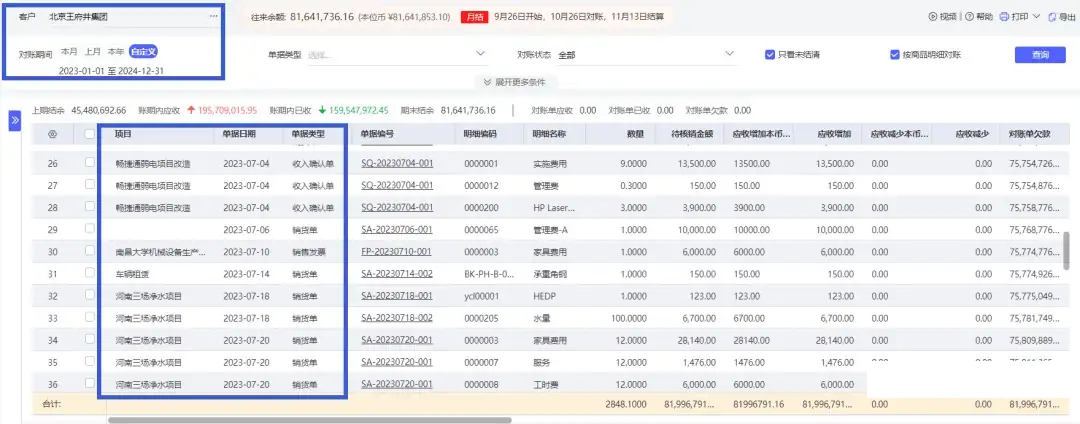Open the help icon
The width and height of the screenshot is (1080, 424).
pos(969,17)
